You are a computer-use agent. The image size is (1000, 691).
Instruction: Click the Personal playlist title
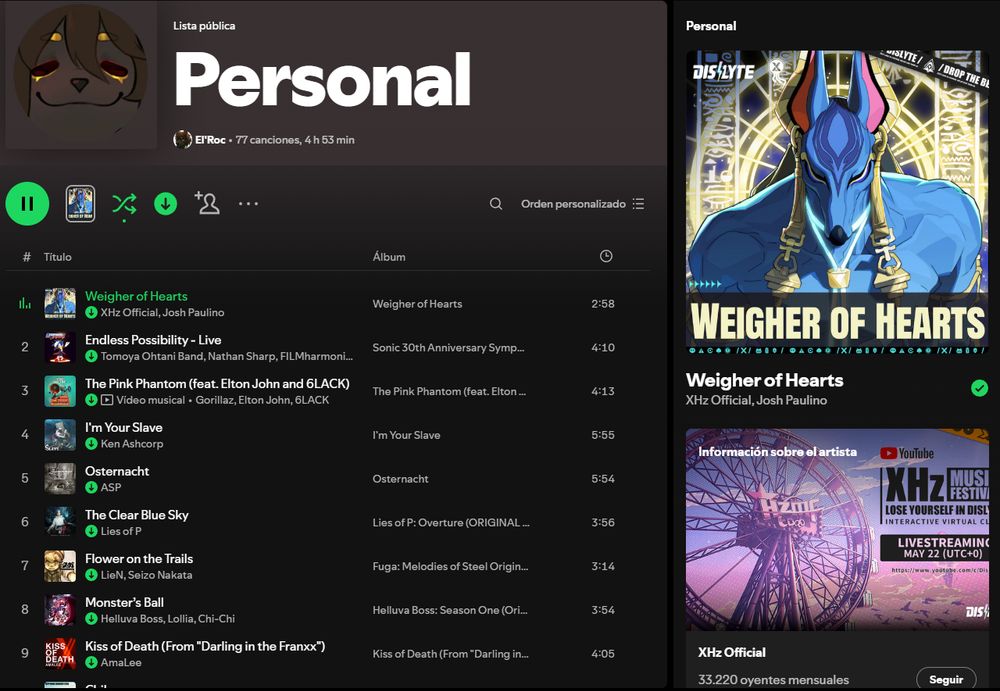pyautogui.click(x=322, y=79)
